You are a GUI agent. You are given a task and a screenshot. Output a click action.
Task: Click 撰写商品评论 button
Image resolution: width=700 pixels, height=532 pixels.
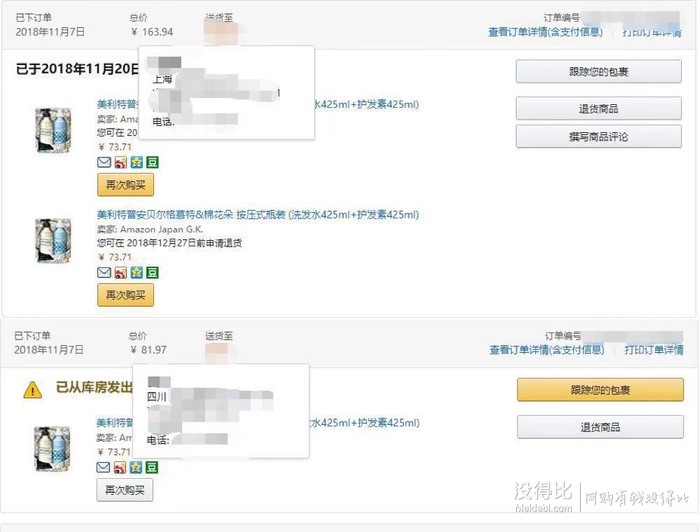[x=599, y=137]
